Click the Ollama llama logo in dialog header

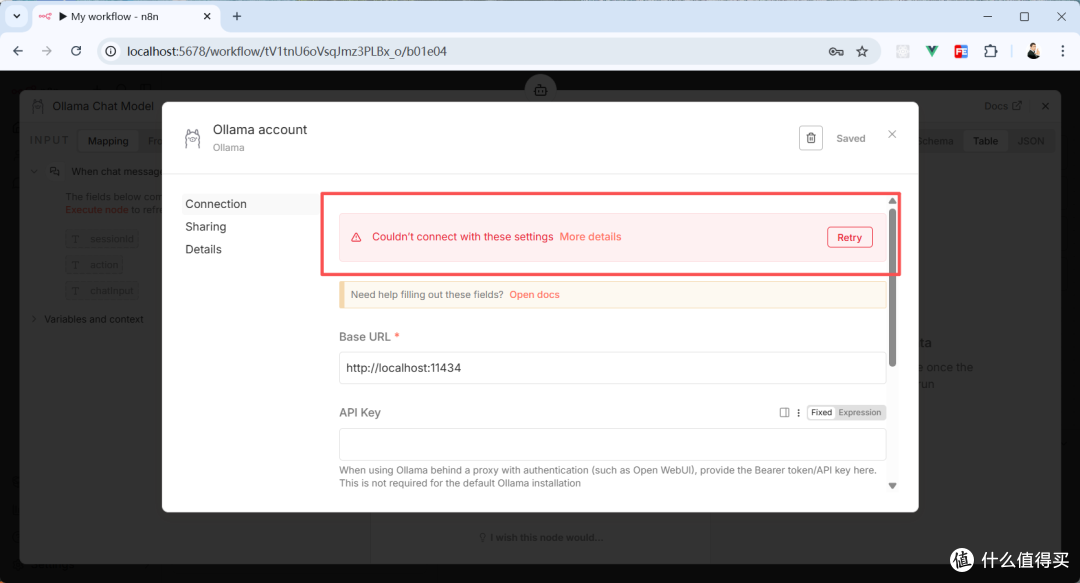(193, 138)
